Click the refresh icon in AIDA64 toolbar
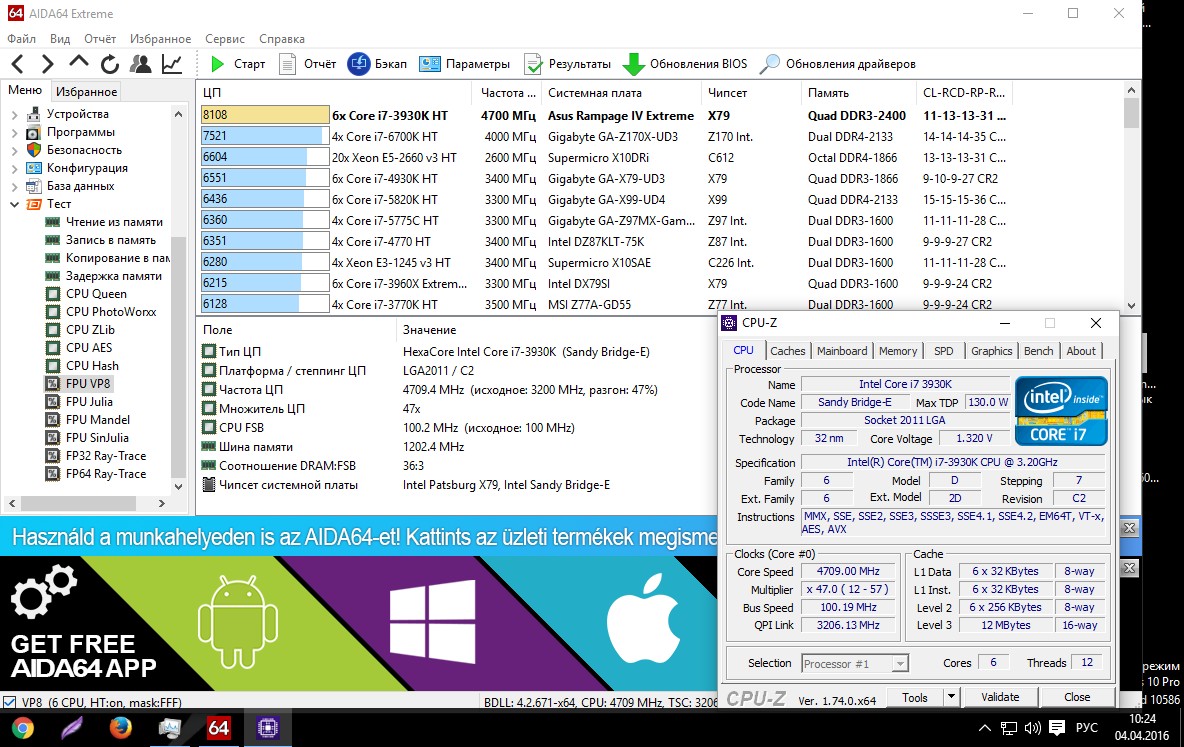 (110, 64)
